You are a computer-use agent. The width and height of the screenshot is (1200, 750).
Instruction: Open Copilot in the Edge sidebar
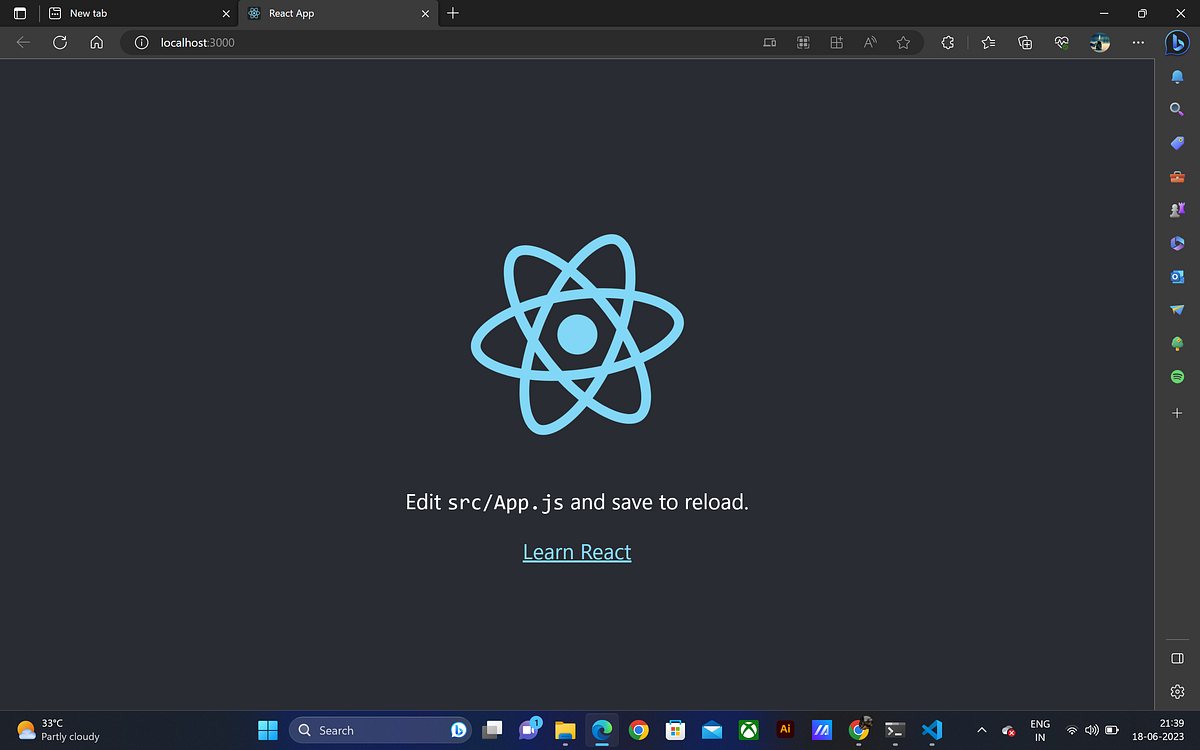click(x=1176, y=42)
